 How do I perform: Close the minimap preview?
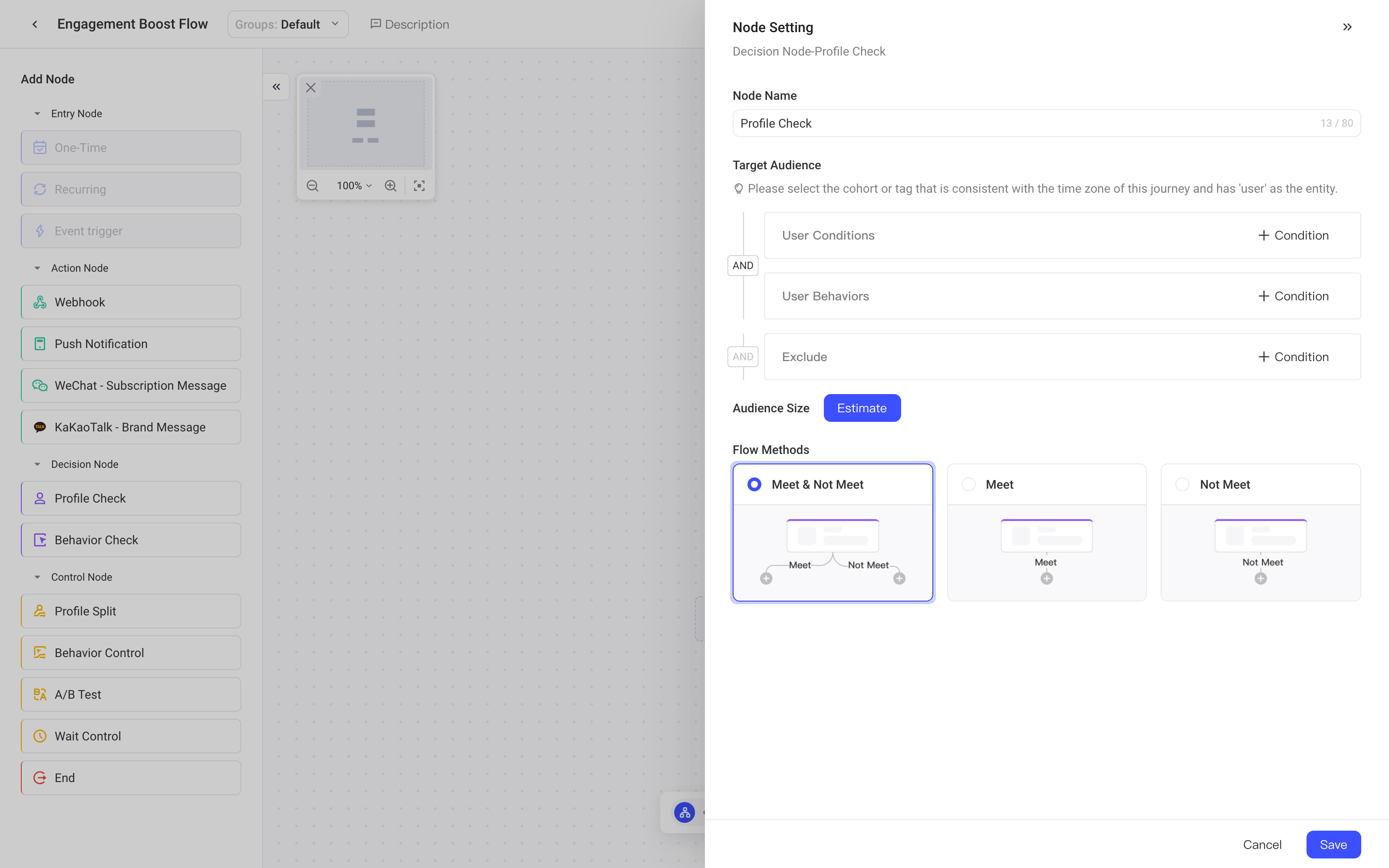(x=310, y=88)
